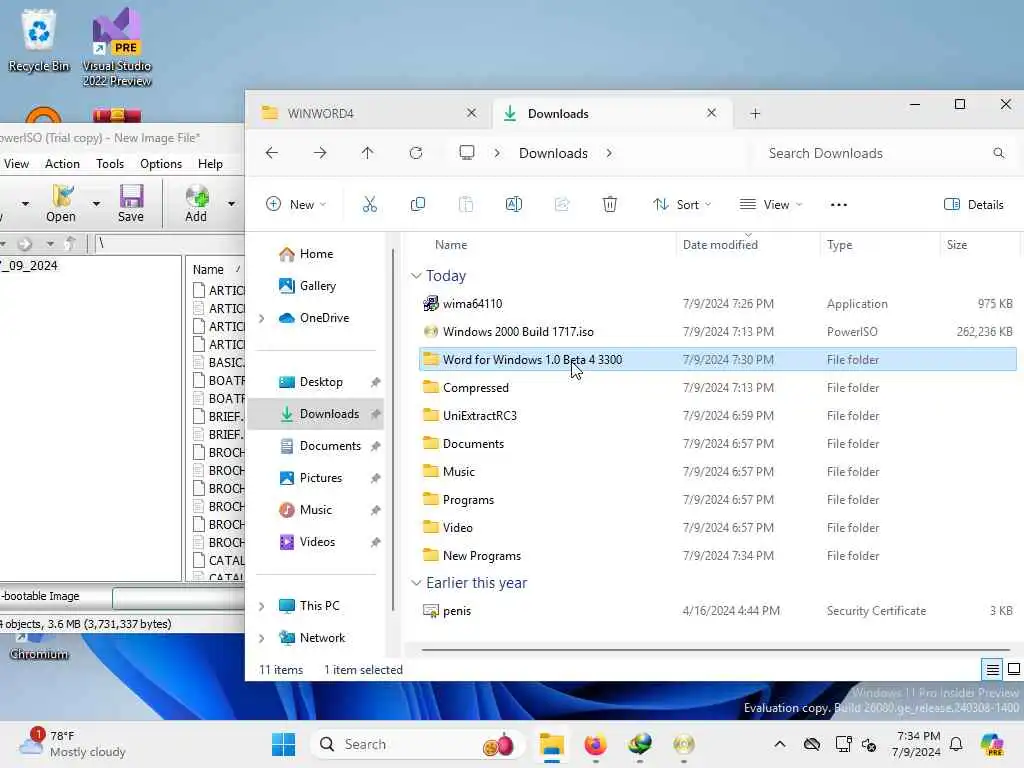Viewport: 1024px width, 768px height.
Task: Click the Rename icon in Explorer toolbar
Action: tap(514, 204)
